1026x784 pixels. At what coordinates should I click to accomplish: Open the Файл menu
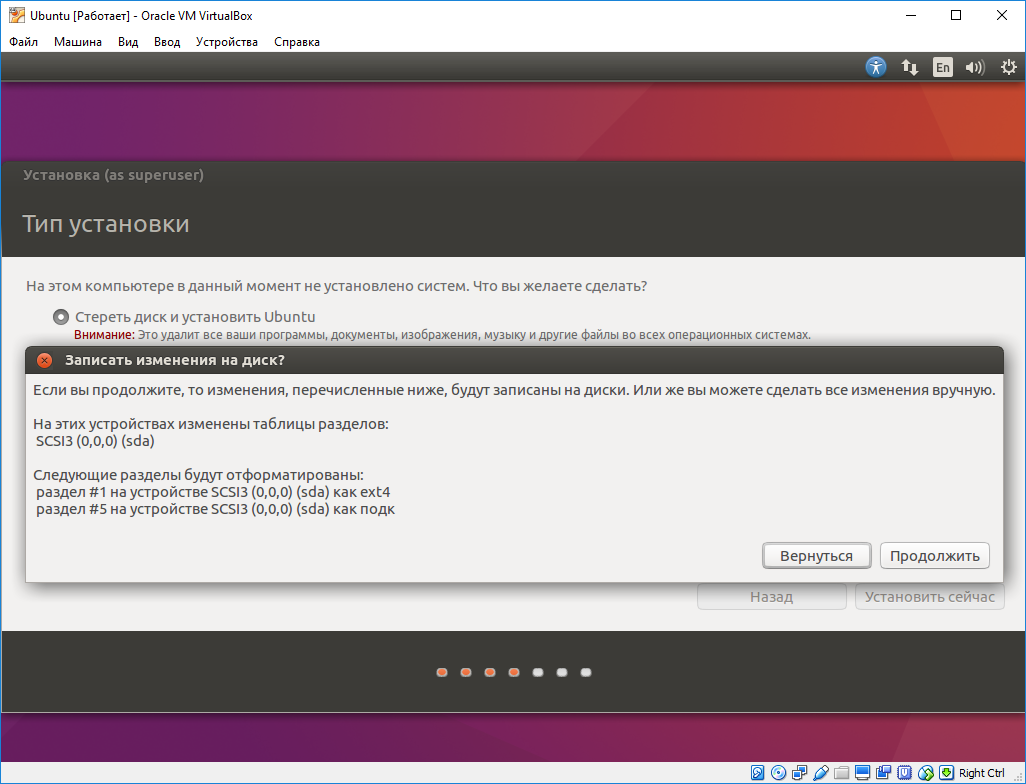[x=24, y=42]
